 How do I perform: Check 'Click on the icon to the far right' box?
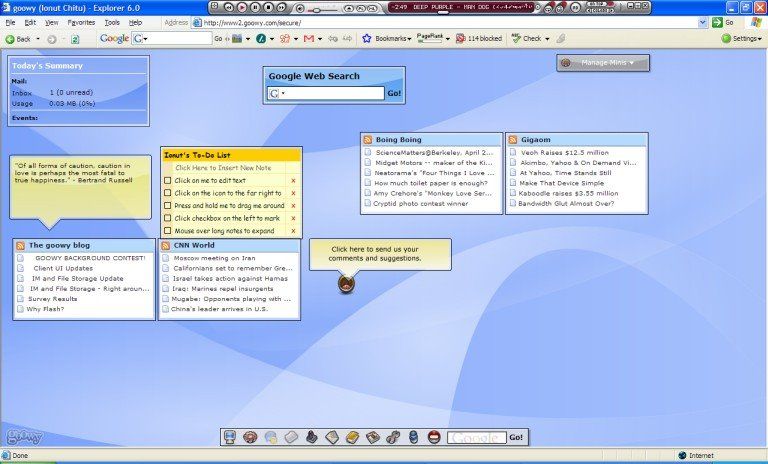[168, 193]
